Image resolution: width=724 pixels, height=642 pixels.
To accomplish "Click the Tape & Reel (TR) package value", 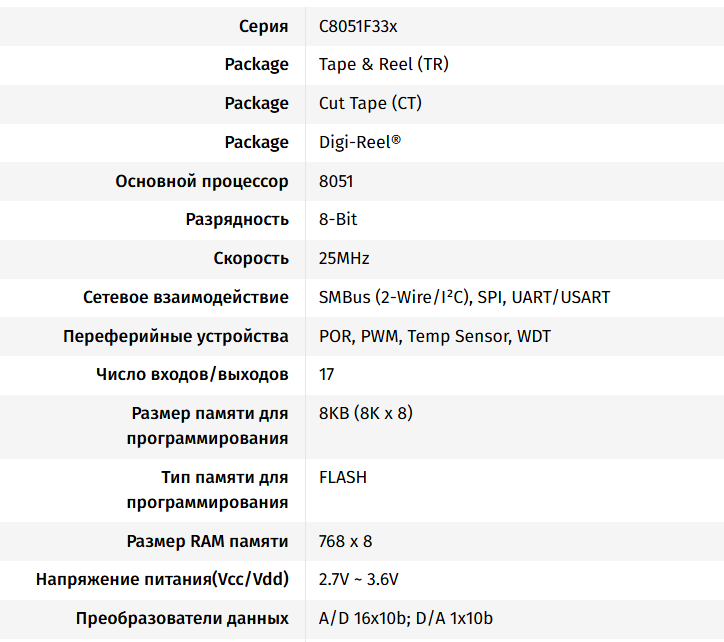I will [x=383, y=65].
